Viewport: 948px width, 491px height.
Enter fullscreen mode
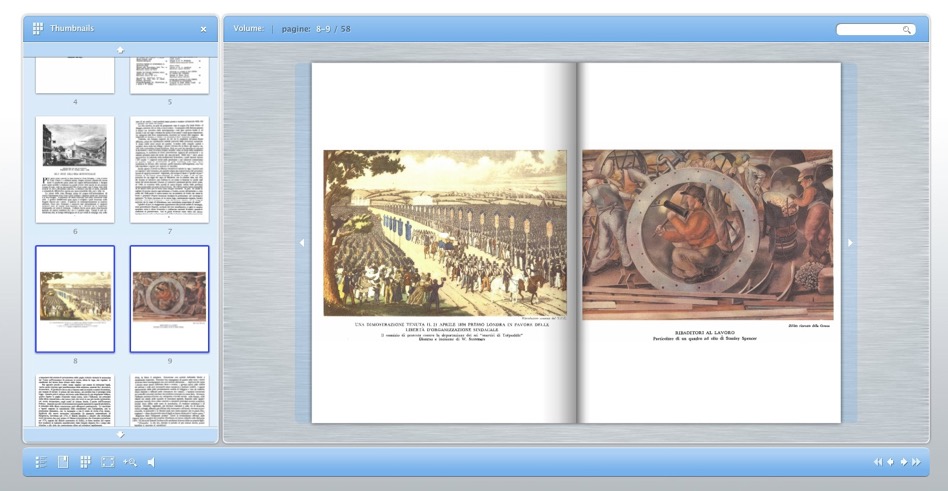[107, 462]
